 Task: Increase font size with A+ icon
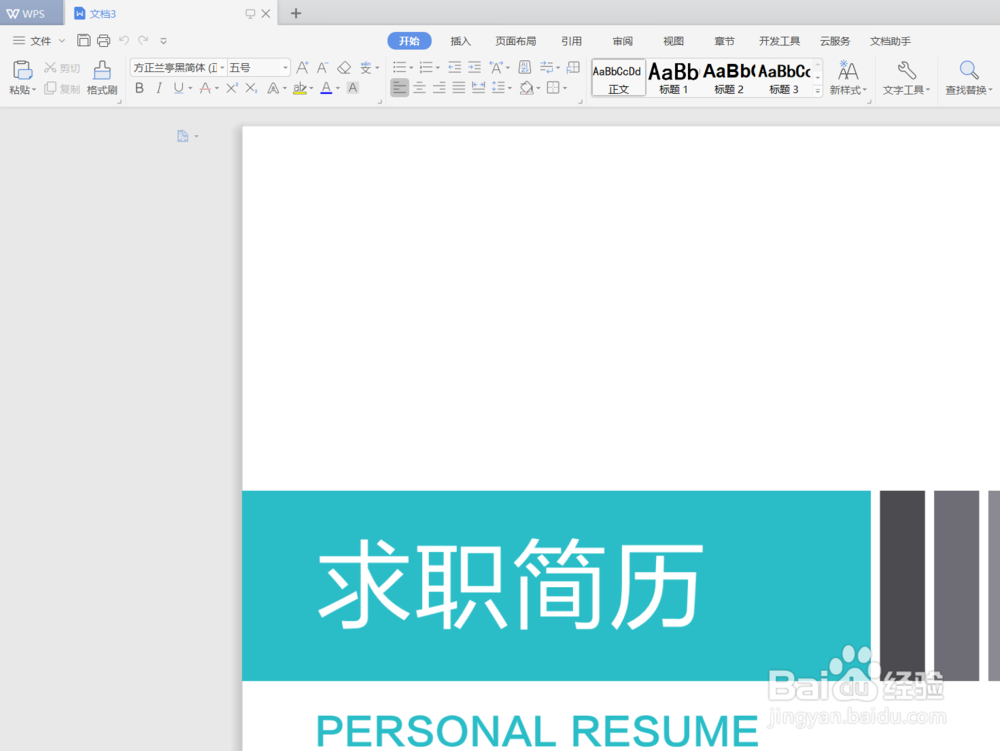click(x=302, y=67)
